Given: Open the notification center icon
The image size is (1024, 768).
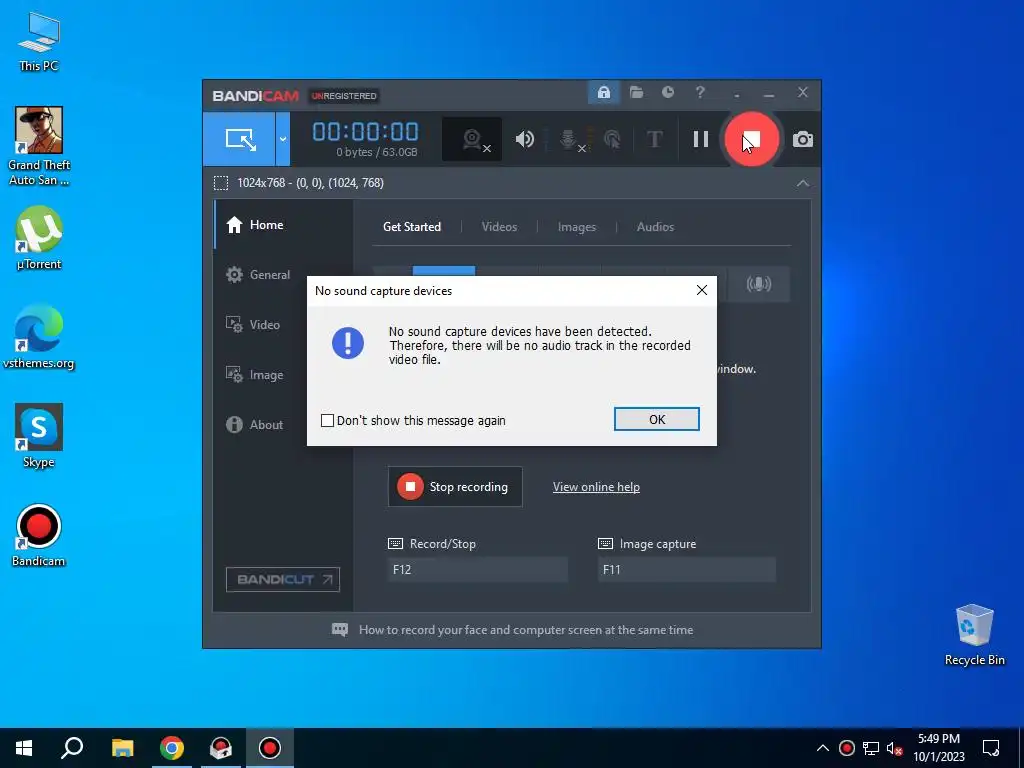Looking at the screenshot, I should click(991, 748).
